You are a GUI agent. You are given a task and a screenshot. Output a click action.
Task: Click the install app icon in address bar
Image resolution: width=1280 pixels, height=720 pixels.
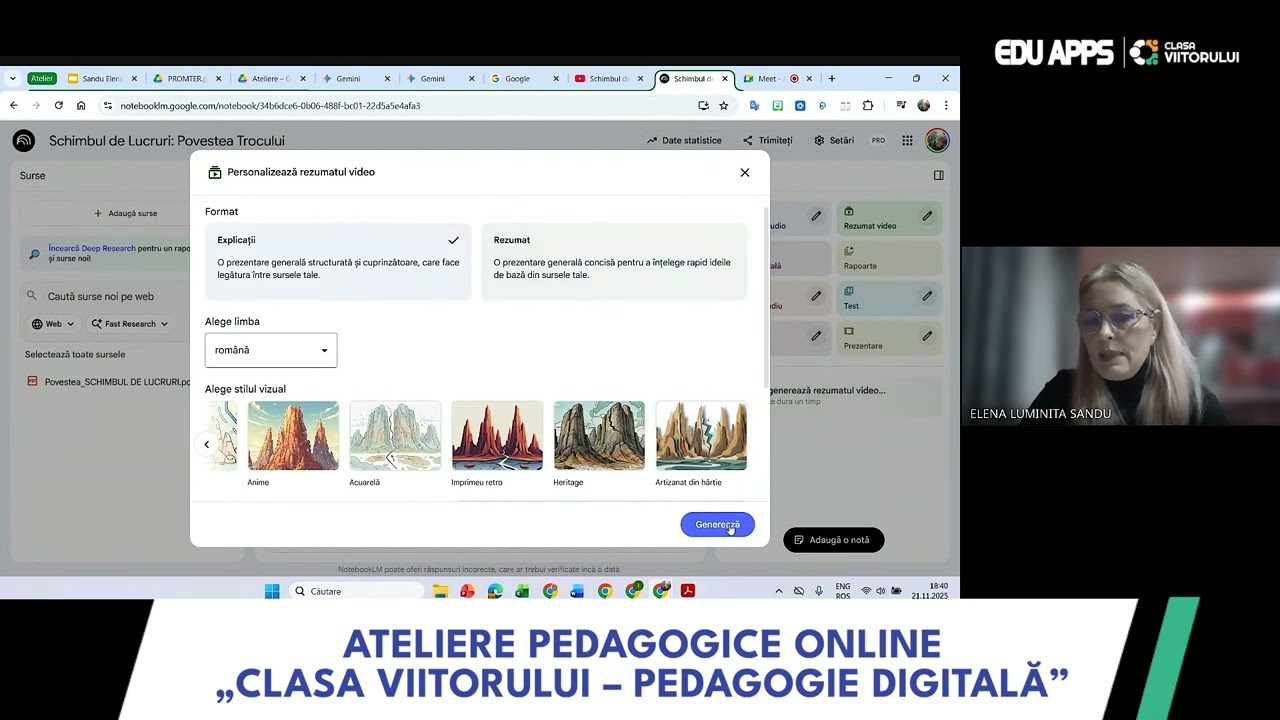pyautogui.click(x=703, y=105)
